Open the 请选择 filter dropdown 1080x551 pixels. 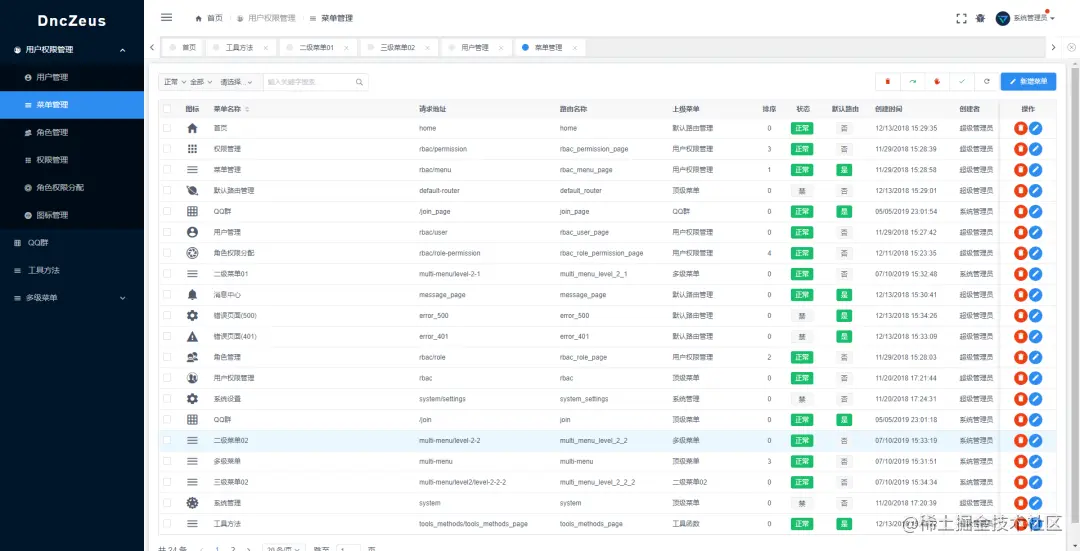(236, 82)
